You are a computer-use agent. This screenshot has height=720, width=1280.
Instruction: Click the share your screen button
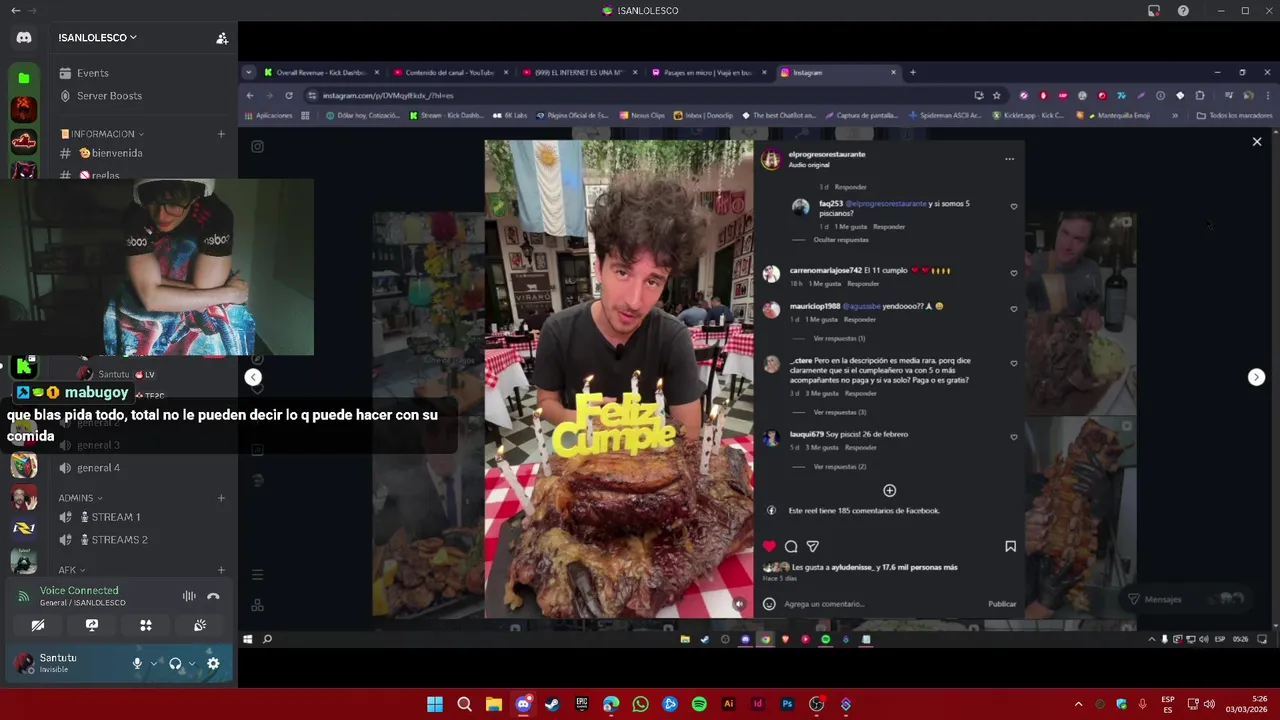(92, 625)
